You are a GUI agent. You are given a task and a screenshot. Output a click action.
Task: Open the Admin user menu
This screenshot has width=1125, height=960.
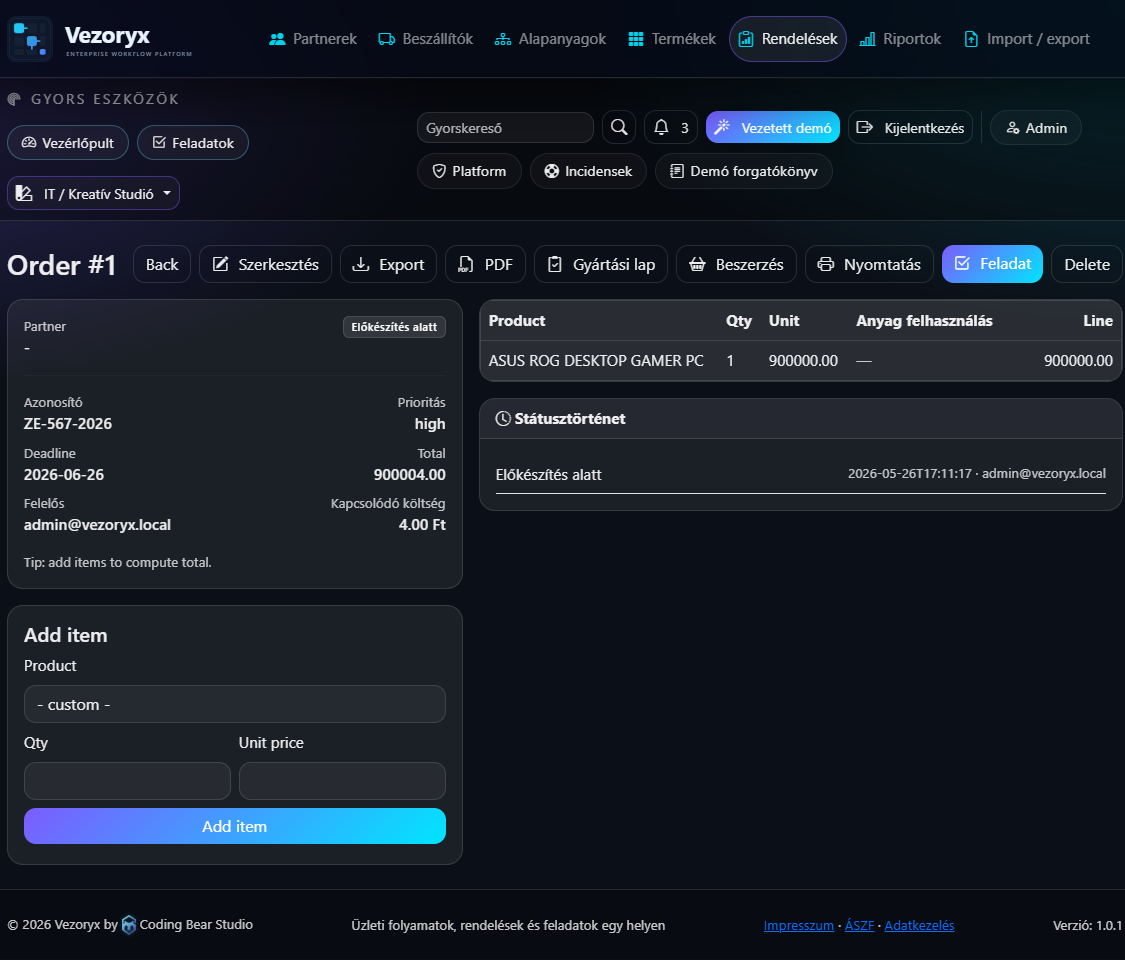1035,128
